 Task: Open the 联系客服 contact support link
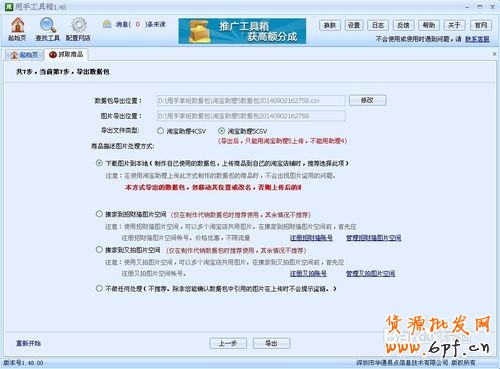(x=477, y=39)
